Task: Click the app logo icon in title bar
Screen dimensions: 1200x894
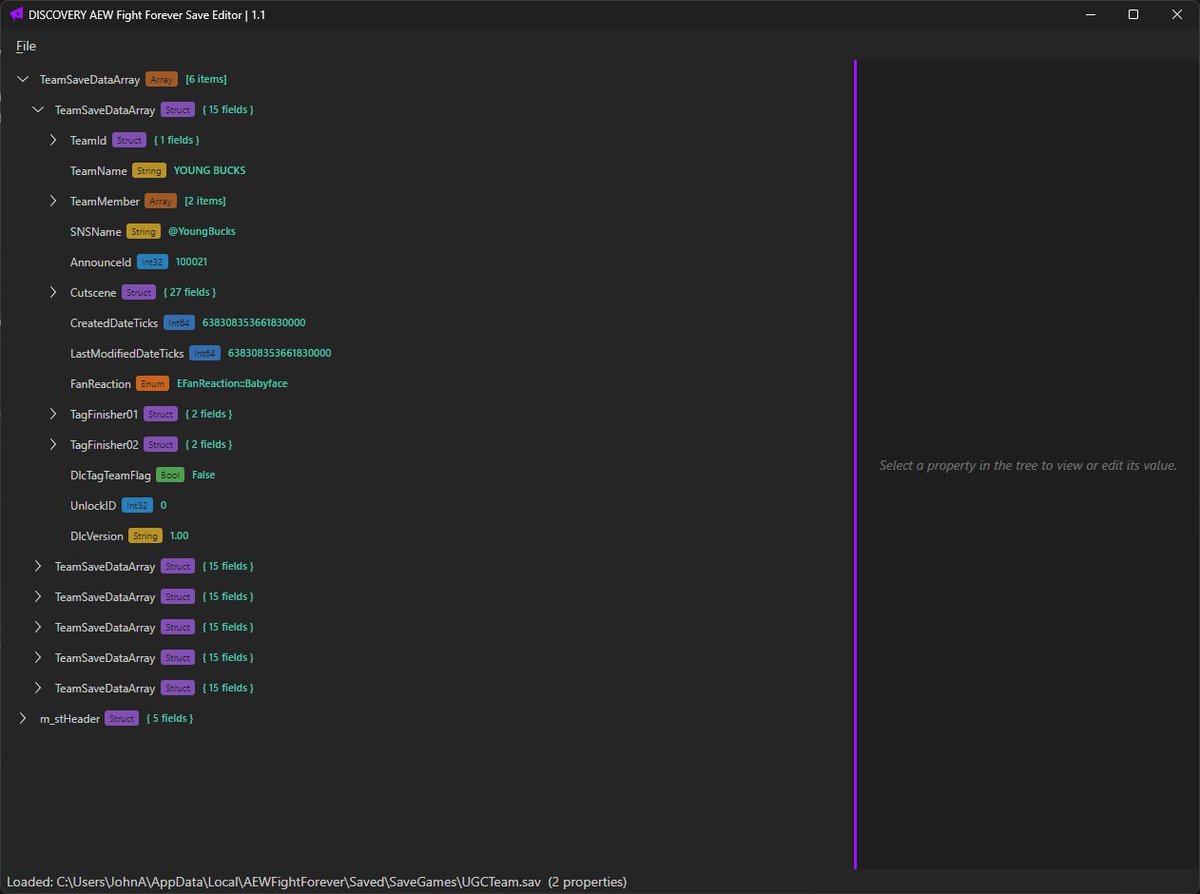Action: [16, 15]
